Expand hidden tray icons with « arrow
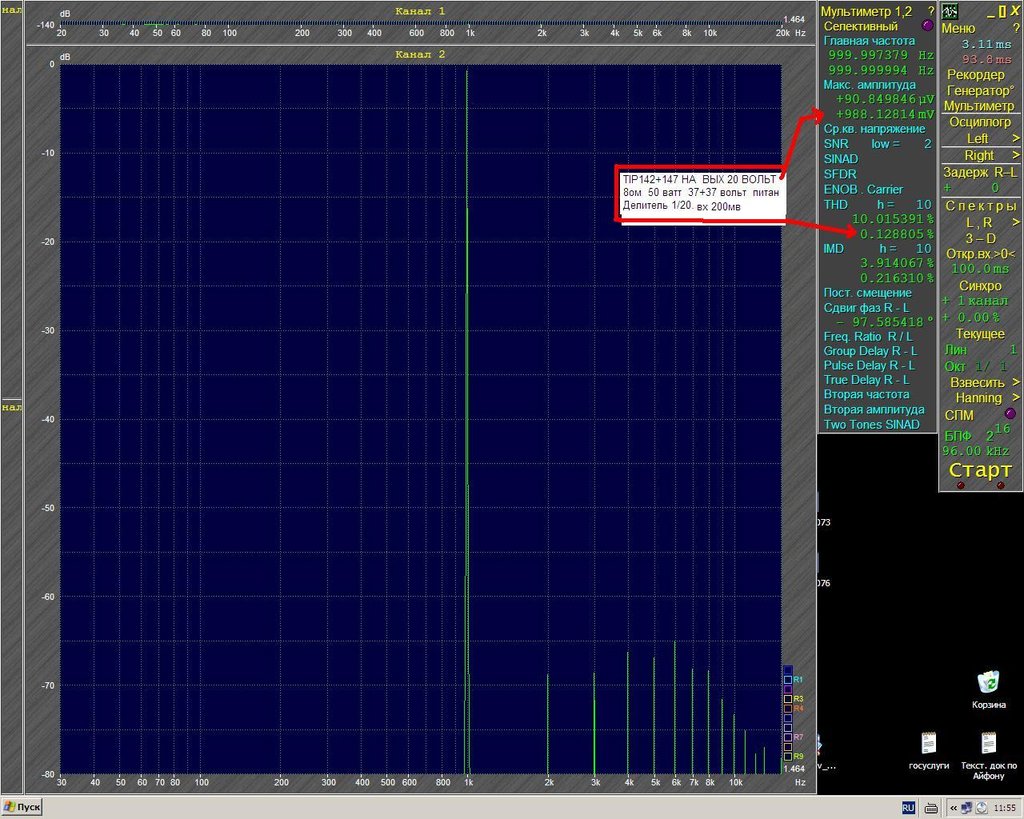This screenshot has height=819, width=1024. click(953, 808)
